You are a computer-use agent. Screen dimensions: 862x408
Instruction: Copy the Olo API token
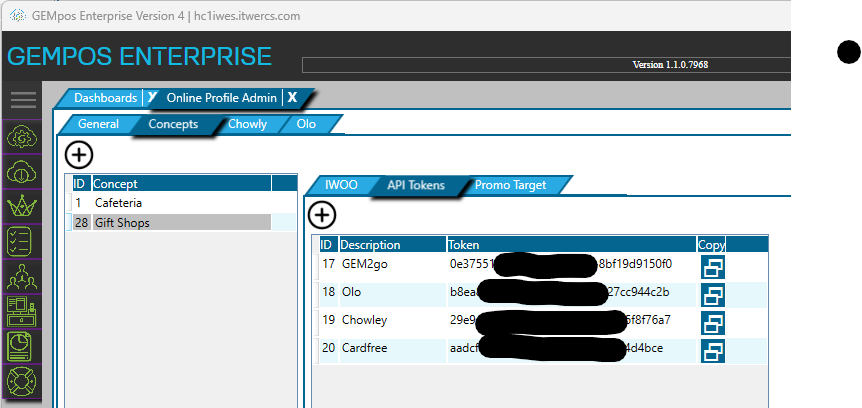tap(713, 295)
